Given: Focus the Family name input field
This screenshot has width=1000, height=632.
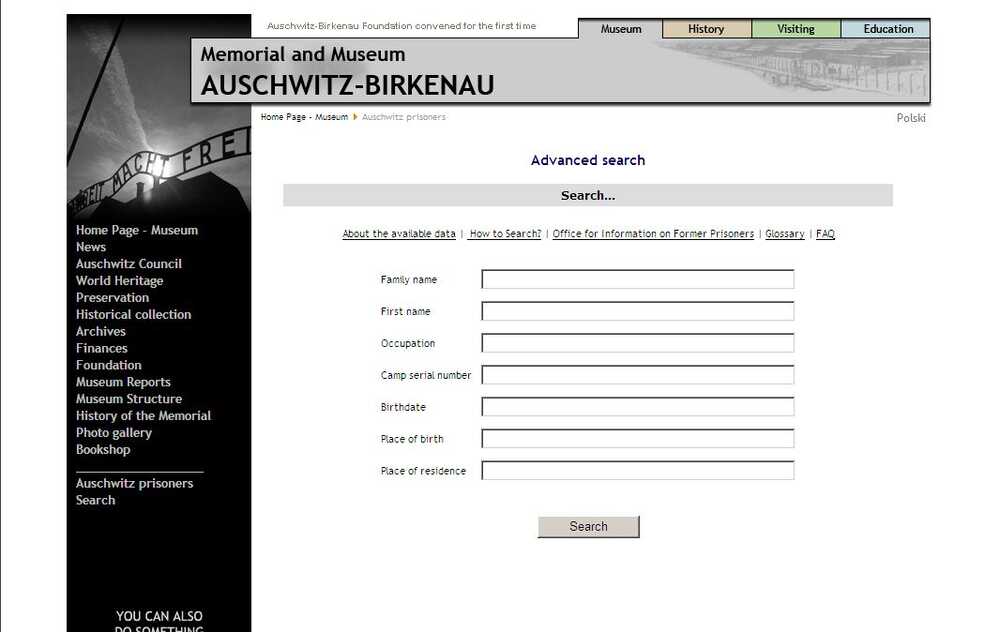Looking at the screenshot, I should (x=638, y=279).
